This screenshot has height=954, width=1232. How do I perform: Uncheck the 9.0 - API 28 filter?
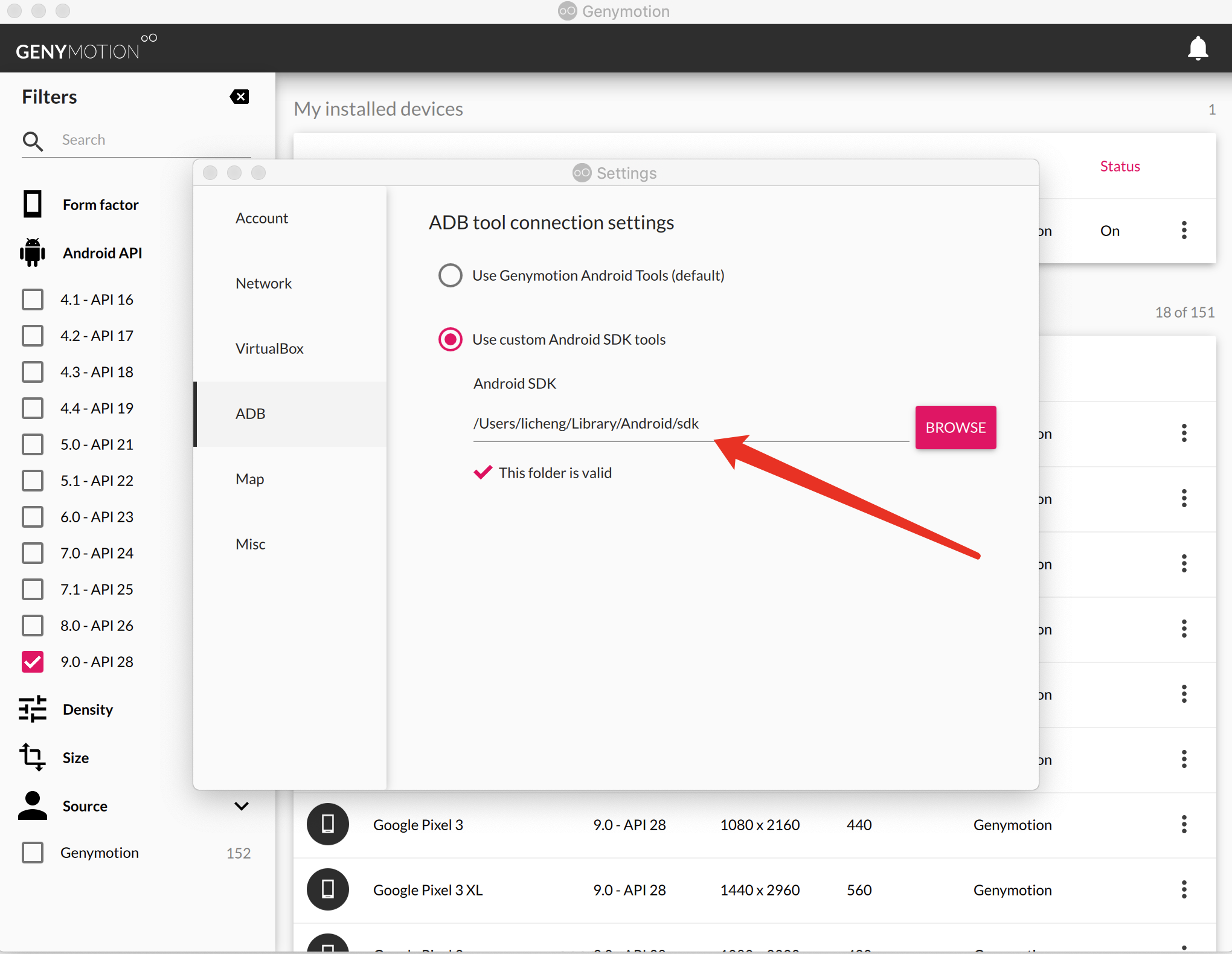[33, 662]
